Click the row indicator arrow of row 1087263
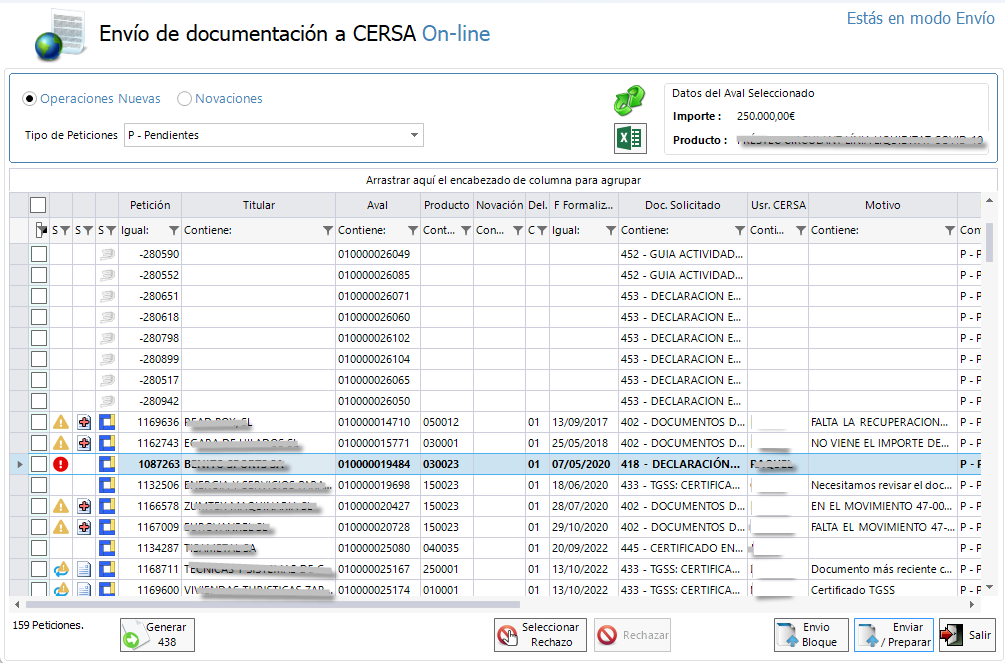Image resolution: width=1005 pixels, height=663 pixels. [x=20, y=464]
